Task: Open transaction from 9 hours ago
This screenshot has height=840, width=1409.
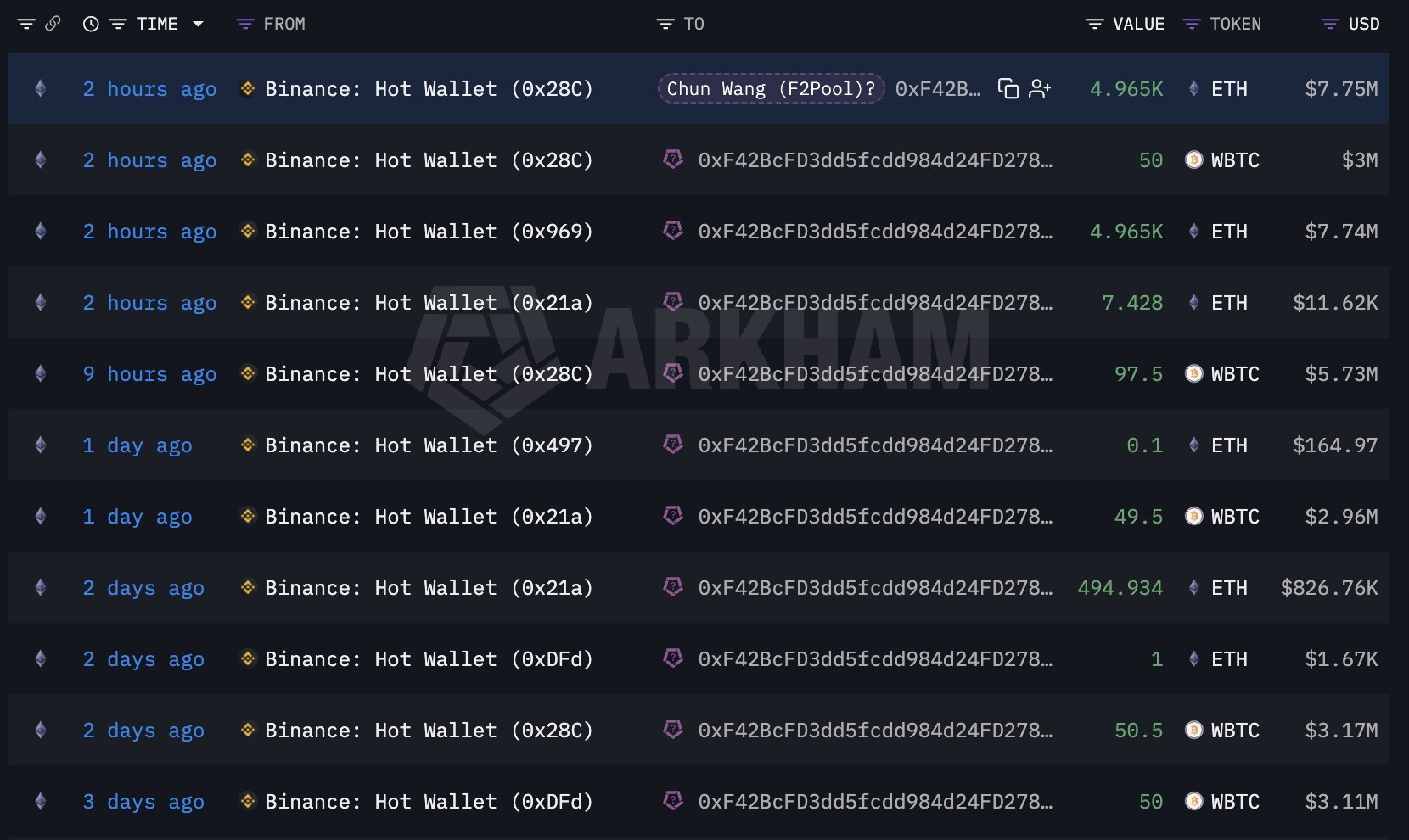Action: pyautogui.click(x=149, y=374)
